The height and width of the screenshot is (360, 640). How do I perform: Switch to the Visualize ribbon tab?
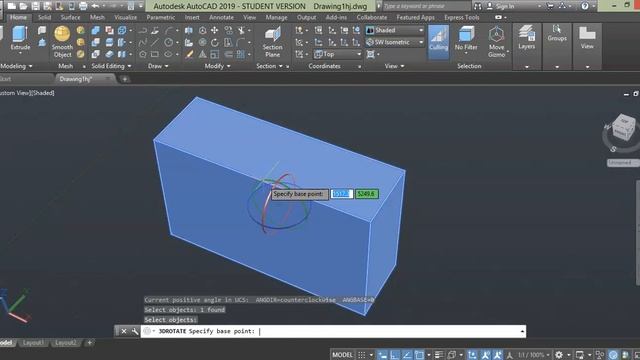(125, 18)
